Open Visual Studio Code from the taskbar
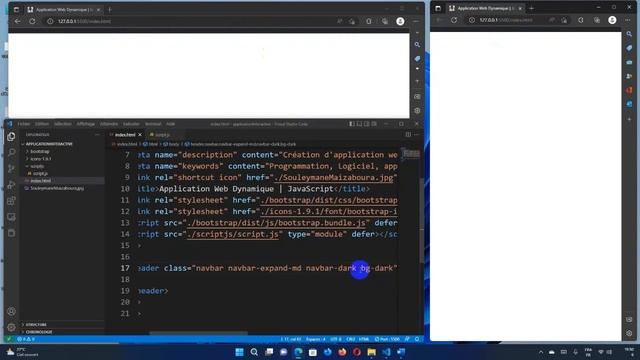Image resolution: width=640 pixels, height=360 pixels. 386,352
